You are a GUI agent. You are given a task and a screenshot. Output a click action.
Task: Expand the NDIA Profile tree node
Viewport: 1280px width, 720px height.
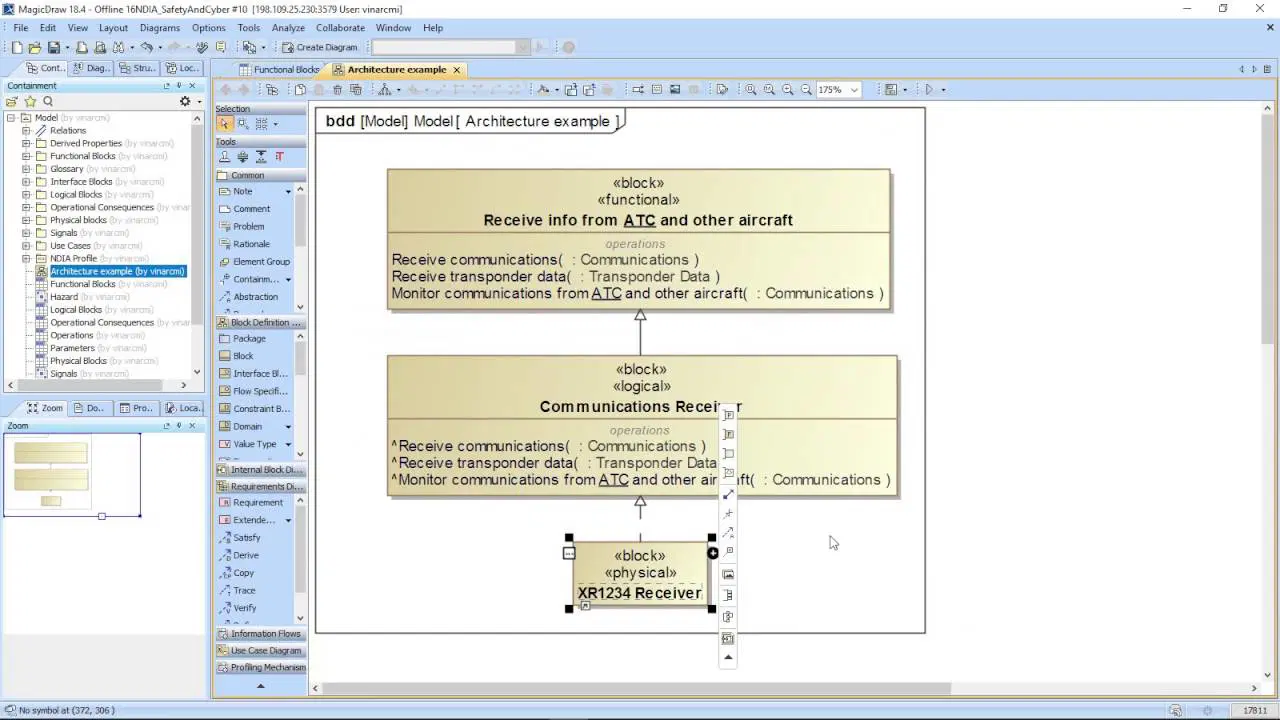click(x=26, y=259)
